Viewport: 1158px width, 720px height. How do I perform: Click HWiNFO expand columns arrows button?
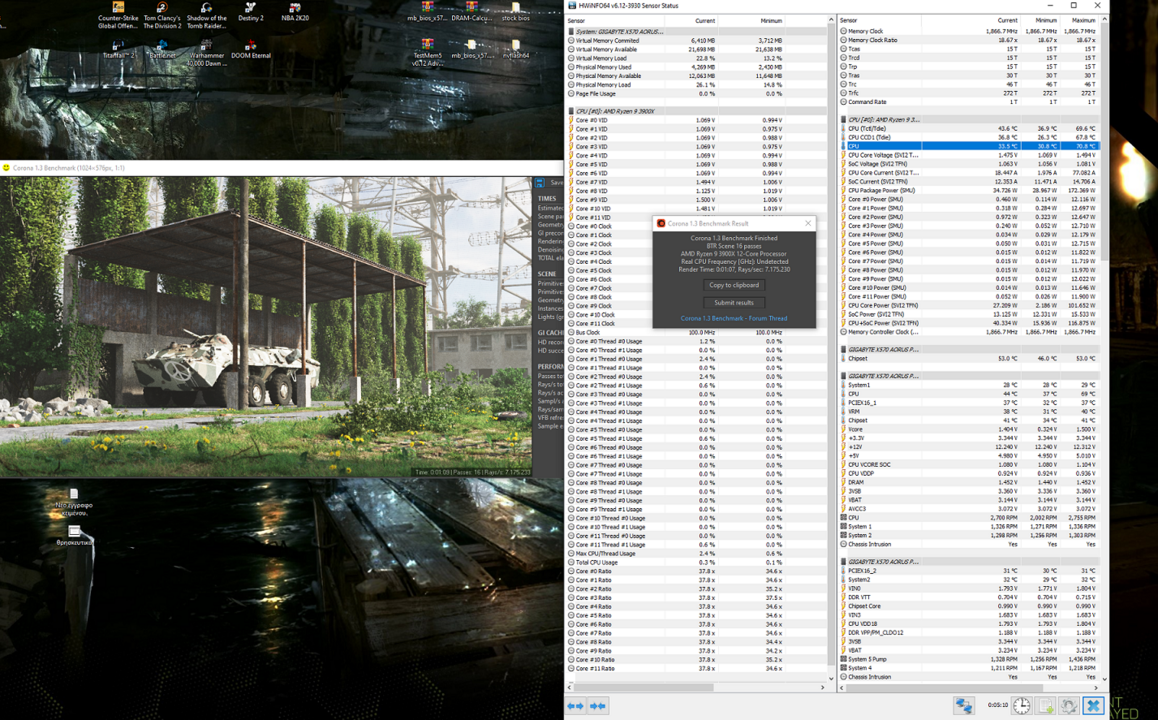[575, 706]
